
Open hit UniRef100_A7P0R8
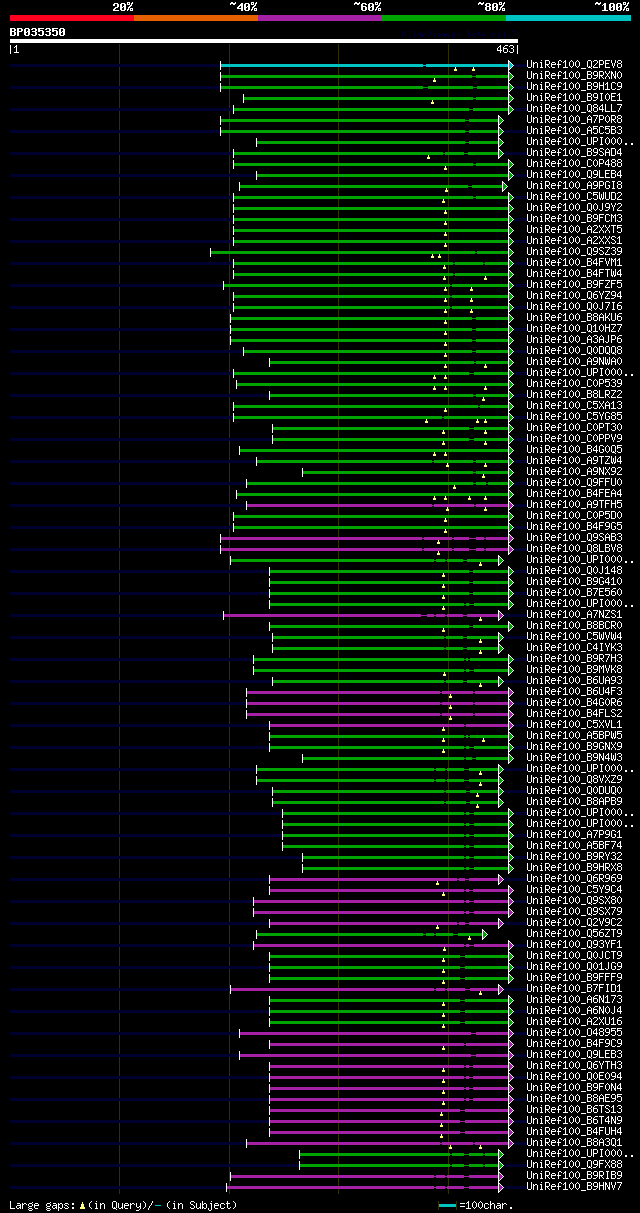tap(574, 120)
